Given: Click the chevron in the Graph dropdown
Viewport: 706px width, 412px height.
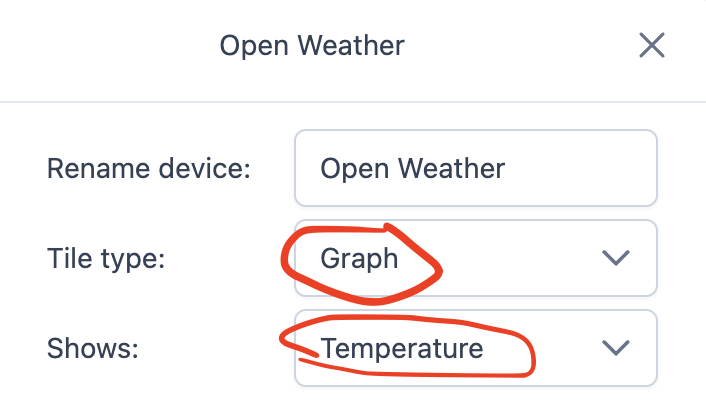Looking at the screenshot, I should tap(617, 258).
